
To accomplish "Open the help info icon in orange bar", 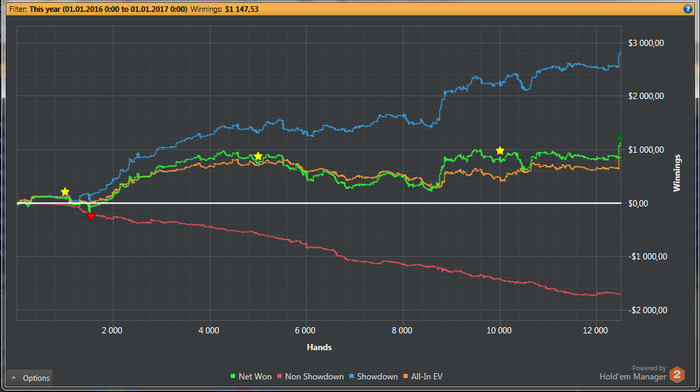I will 688,9.
